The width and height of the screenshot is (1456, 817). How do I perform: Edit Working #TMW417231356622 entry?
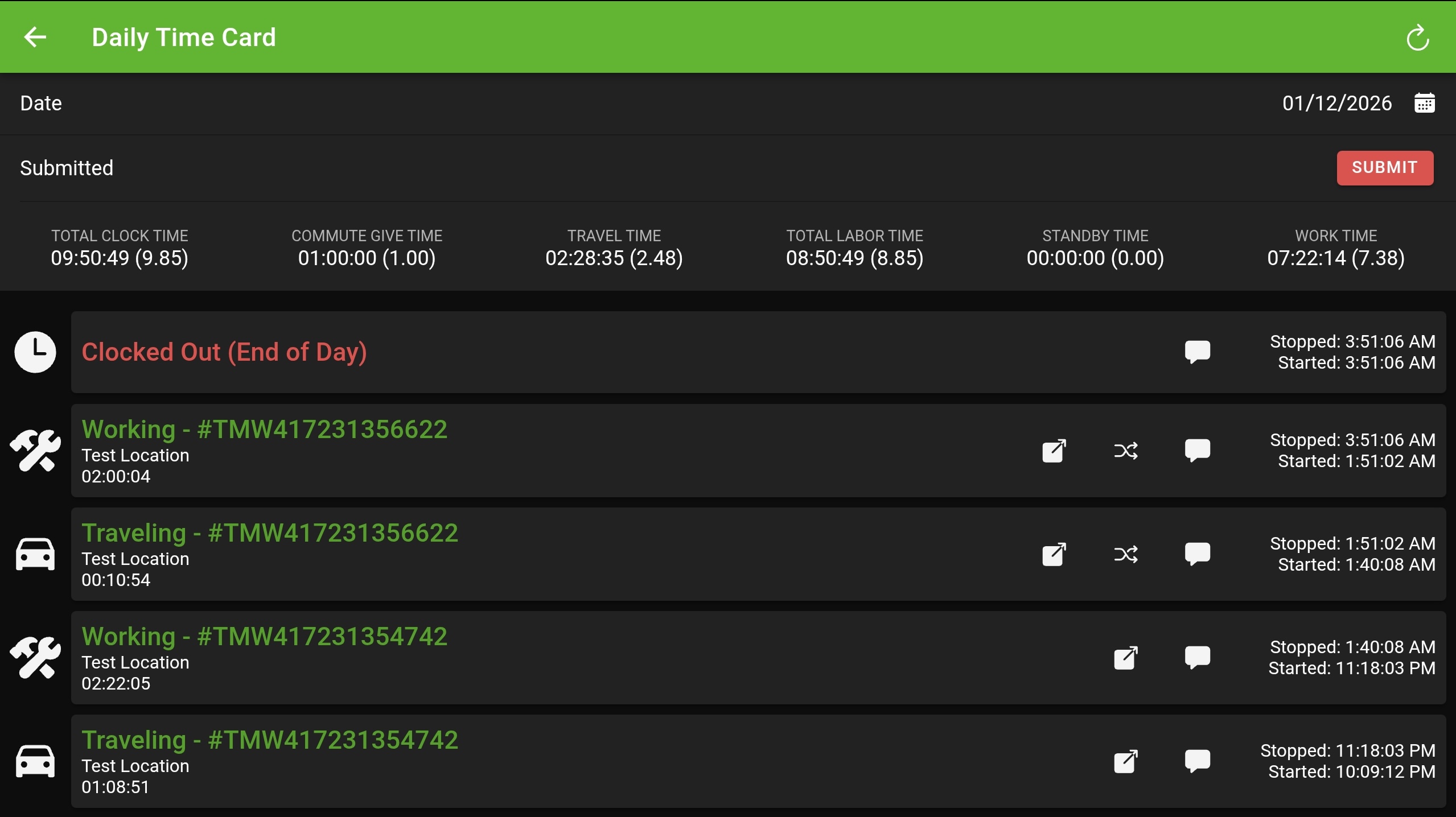click(x=1054, y=451)
